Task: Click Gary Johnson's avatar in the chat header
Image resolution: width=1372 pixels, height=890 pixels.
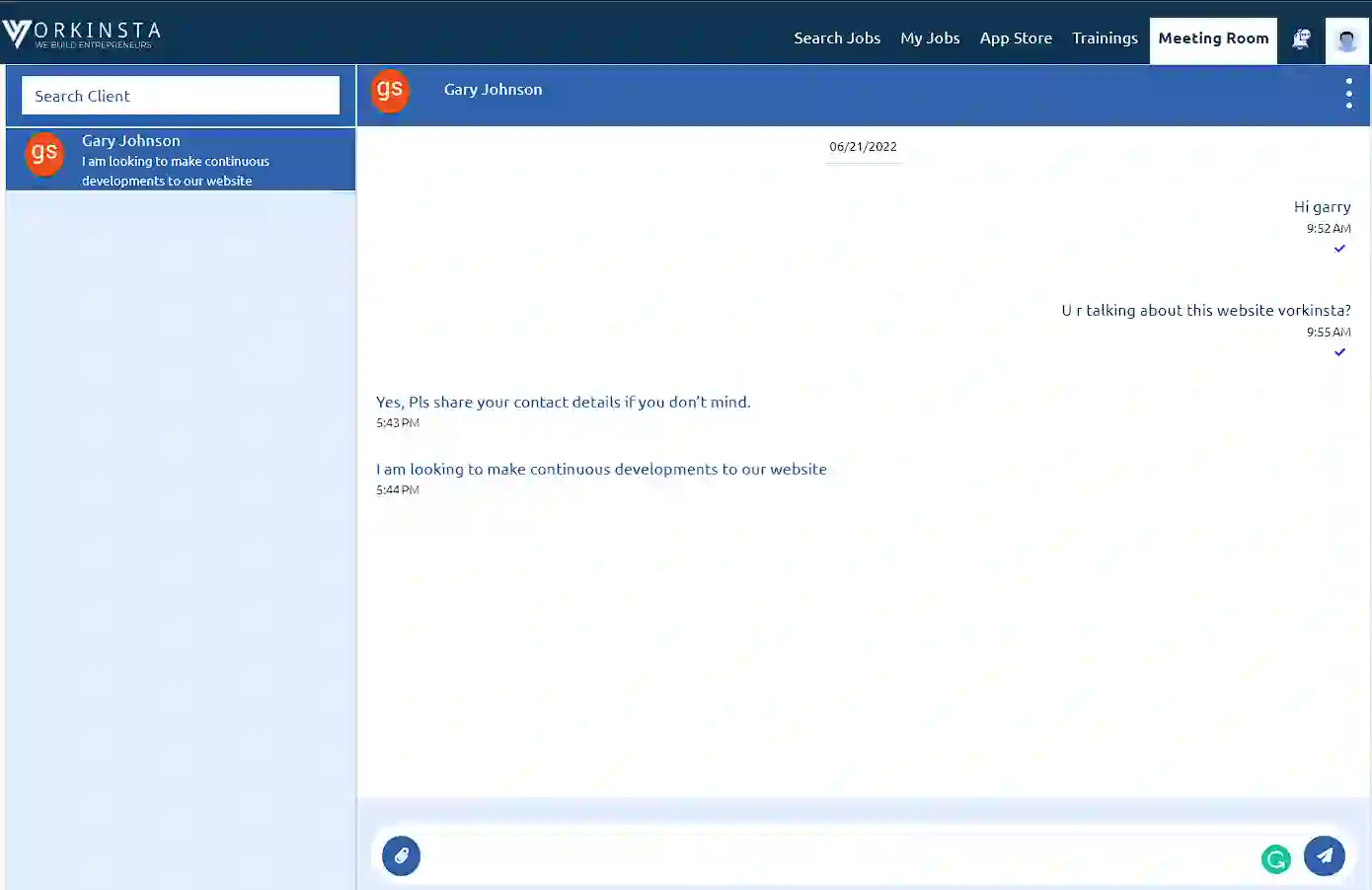Action: pos(390,91)
